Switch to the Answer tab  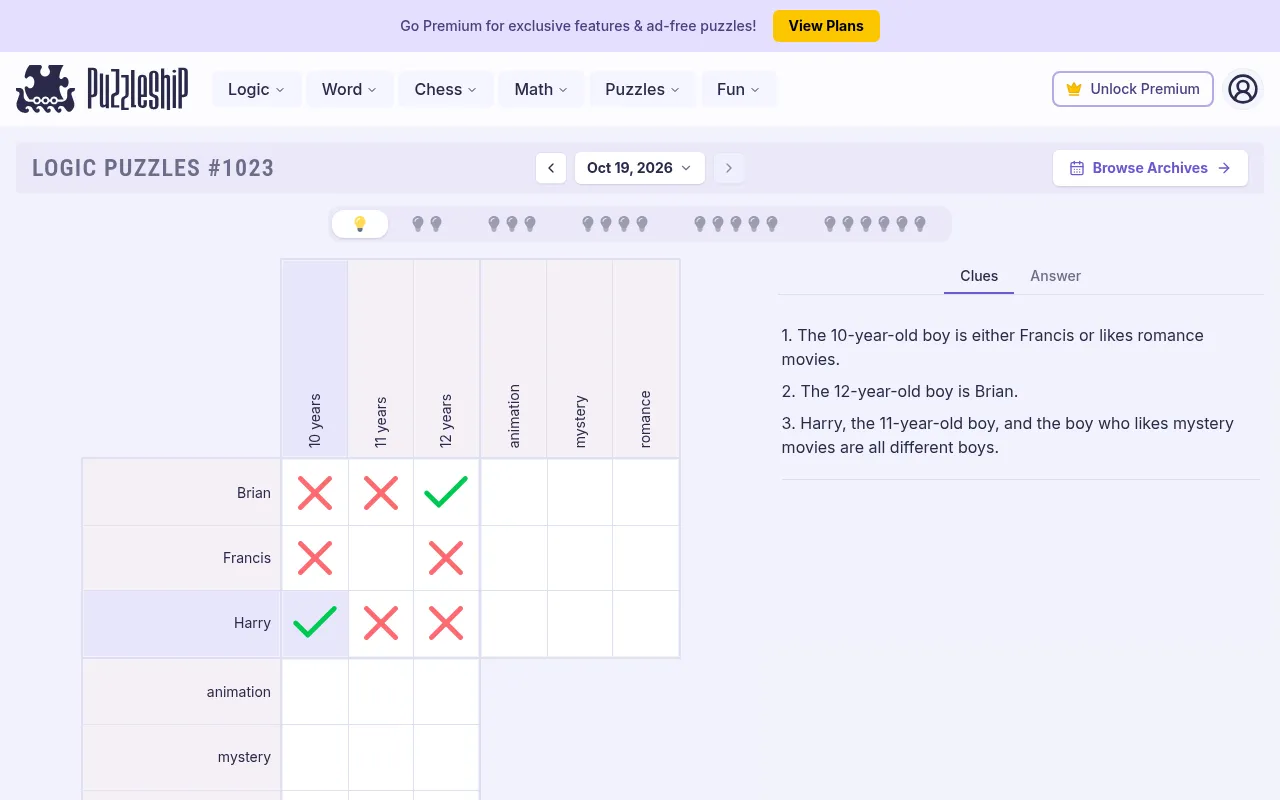pos(1056,276)
